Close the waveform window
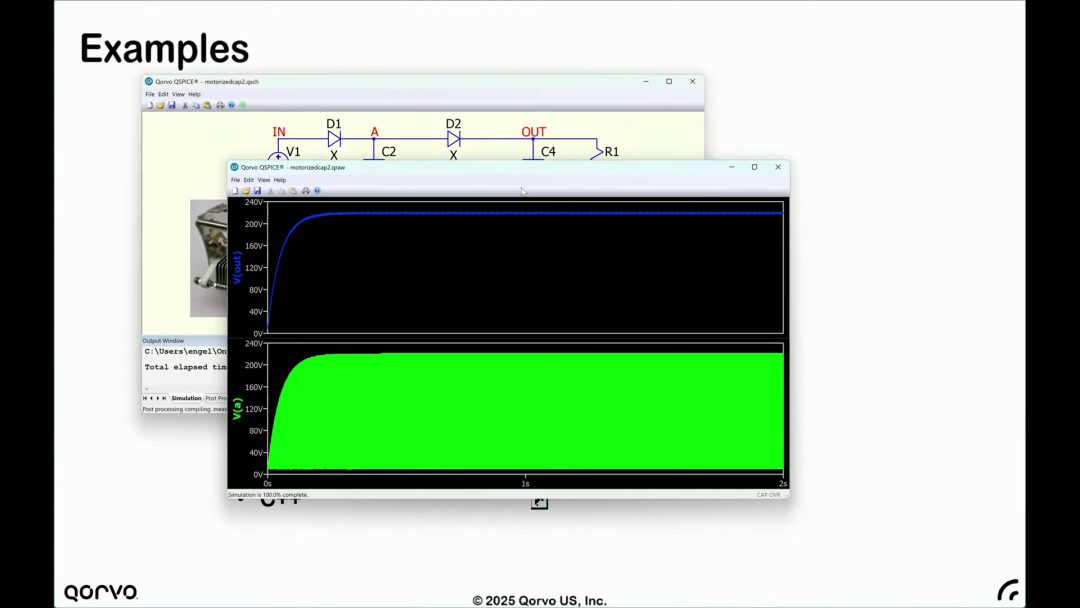The width and height of the screenshot is (1080, 608). coord(778,167)
